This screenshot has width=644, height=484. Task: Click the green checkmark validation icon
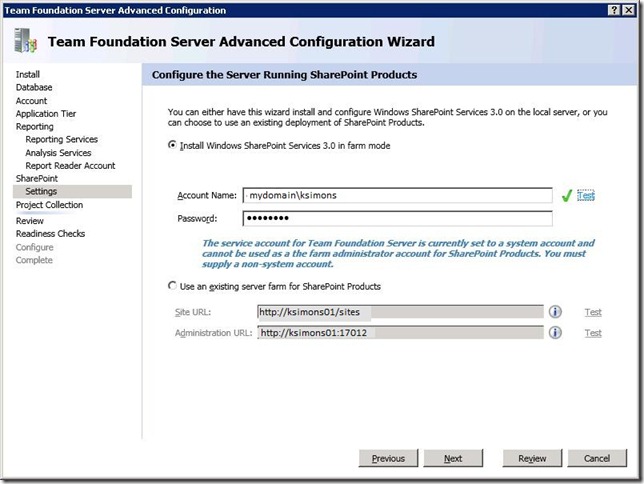pyautogui.click(x=565, y=196)
